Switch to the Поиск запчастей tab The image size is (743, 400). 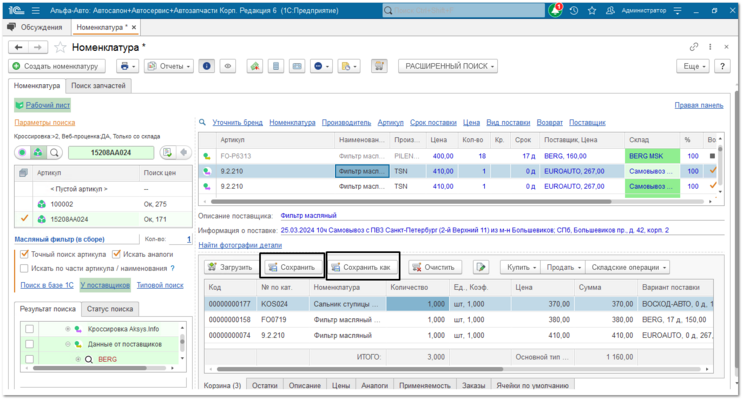[99, 86]
